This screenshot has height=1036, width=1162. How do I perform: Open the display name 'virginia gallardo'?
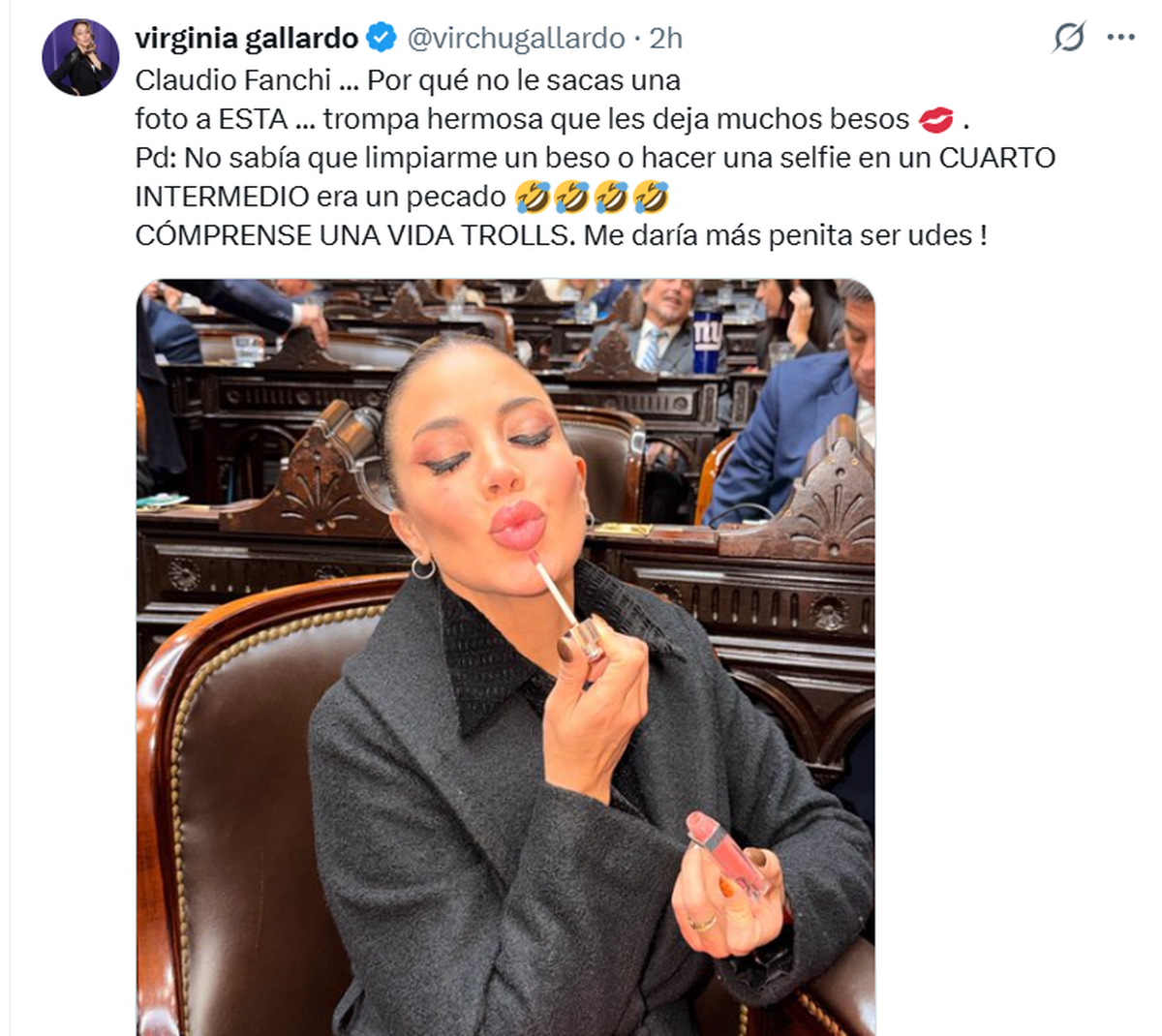coord(247,39)
